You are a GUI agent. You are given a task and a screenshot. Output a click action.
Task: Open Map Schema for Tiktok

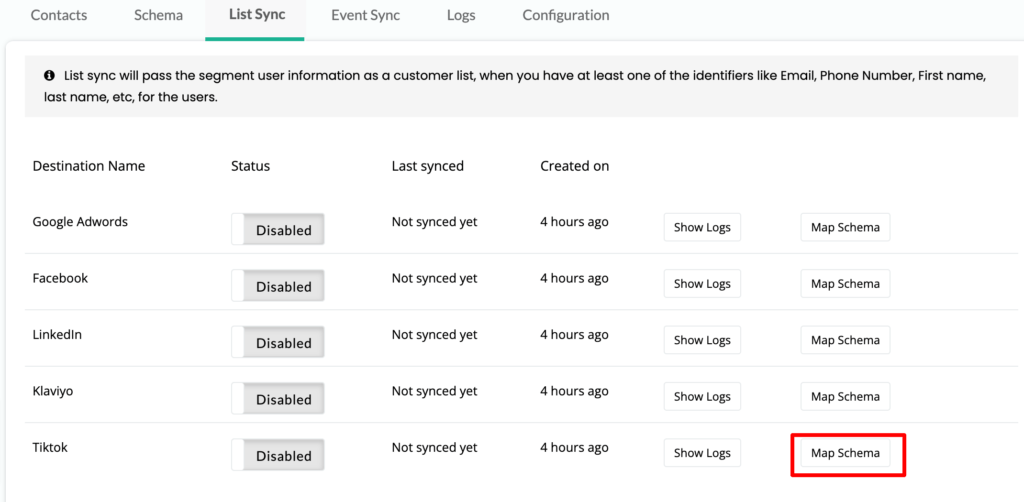pos(845,452)
